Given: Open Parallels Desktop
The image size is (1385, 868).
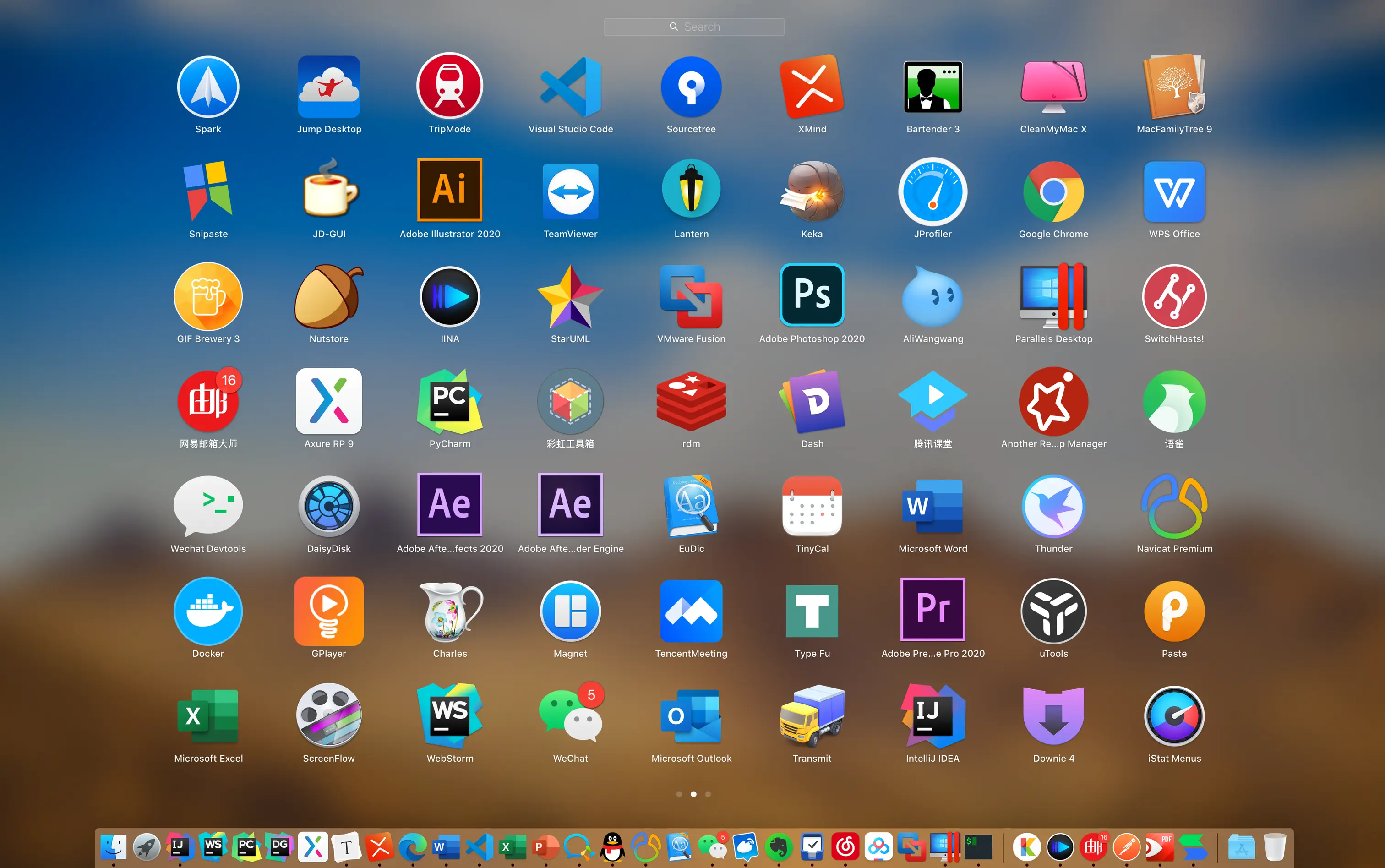Looking at the screenshot, I should (x=1053, y=296).
